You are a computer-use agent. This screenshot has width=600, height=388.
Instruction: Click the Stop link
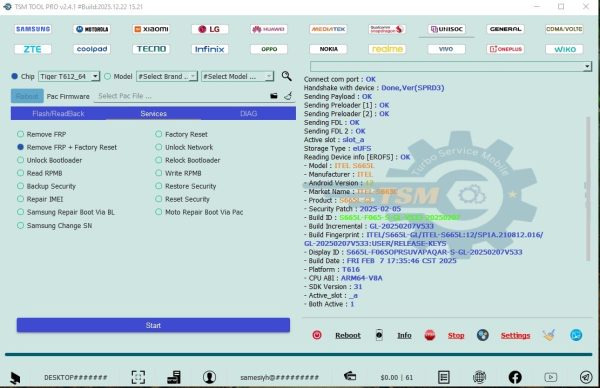click(456, 335)
